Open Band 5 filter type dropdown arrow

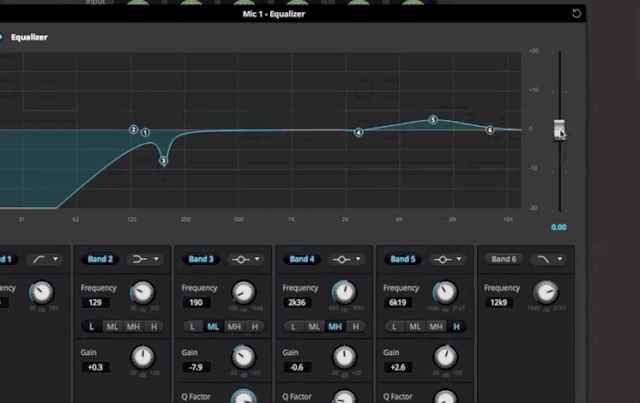[459, 259]
